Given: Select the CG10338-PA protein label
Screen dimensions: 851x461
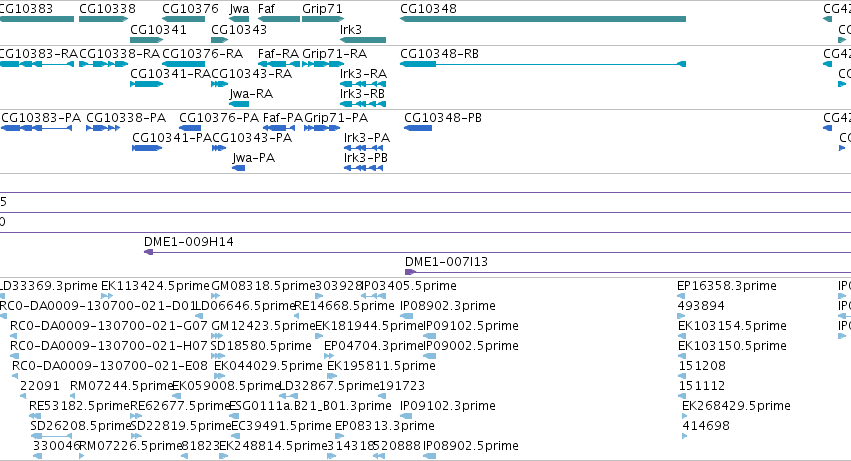Looking at the screenshot, I should point(126,118).
